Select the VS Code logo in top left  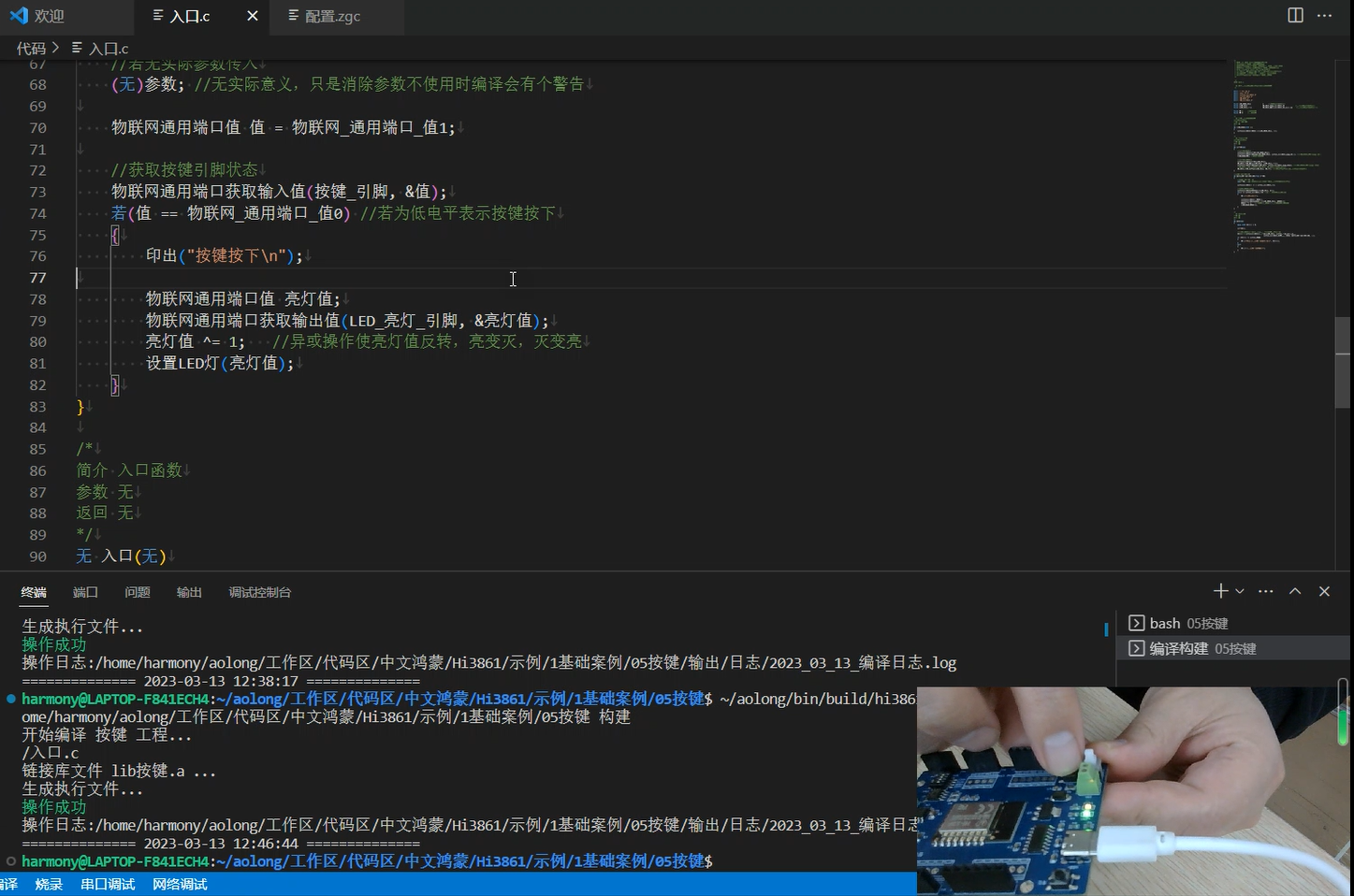19,15
